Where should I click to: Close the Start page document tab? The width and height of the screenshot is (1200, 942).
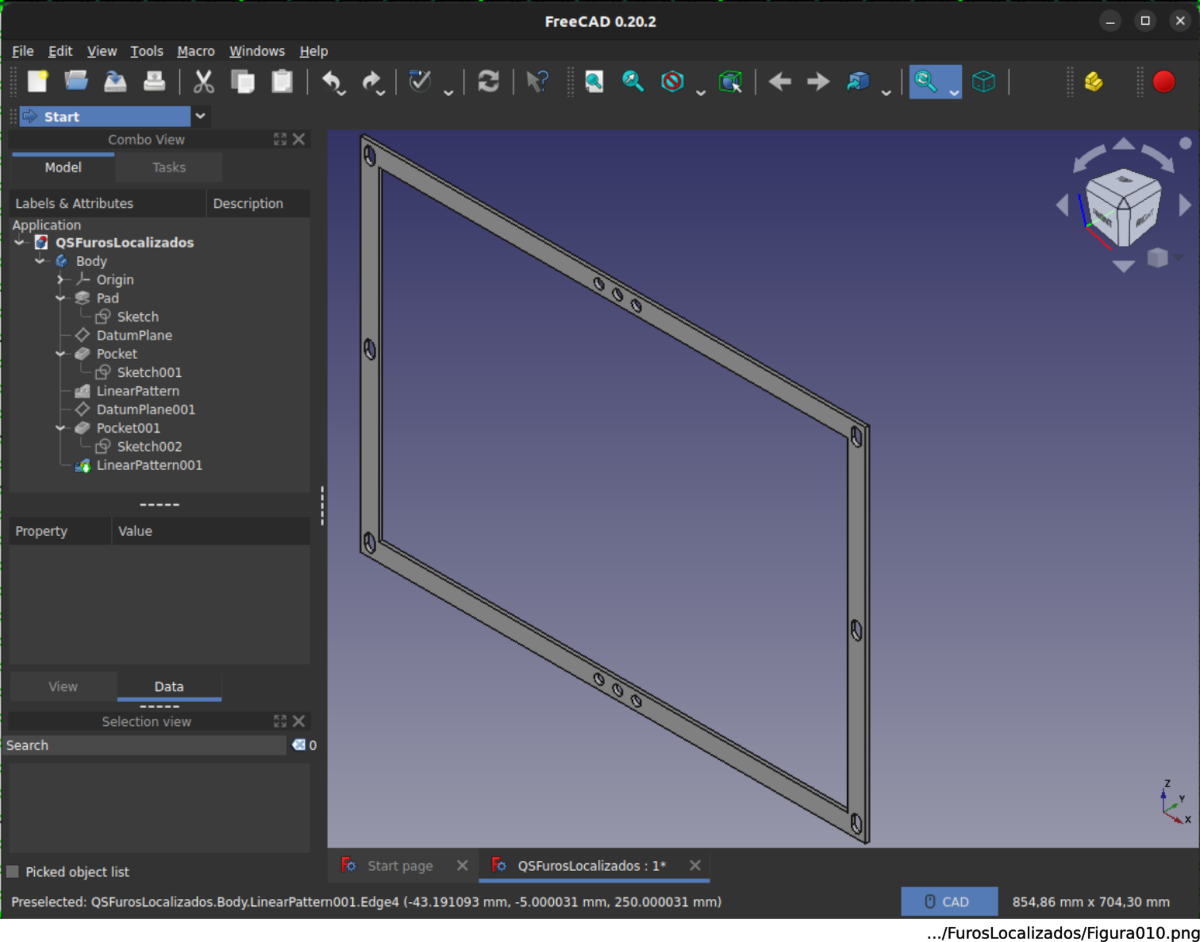[462, 866]
